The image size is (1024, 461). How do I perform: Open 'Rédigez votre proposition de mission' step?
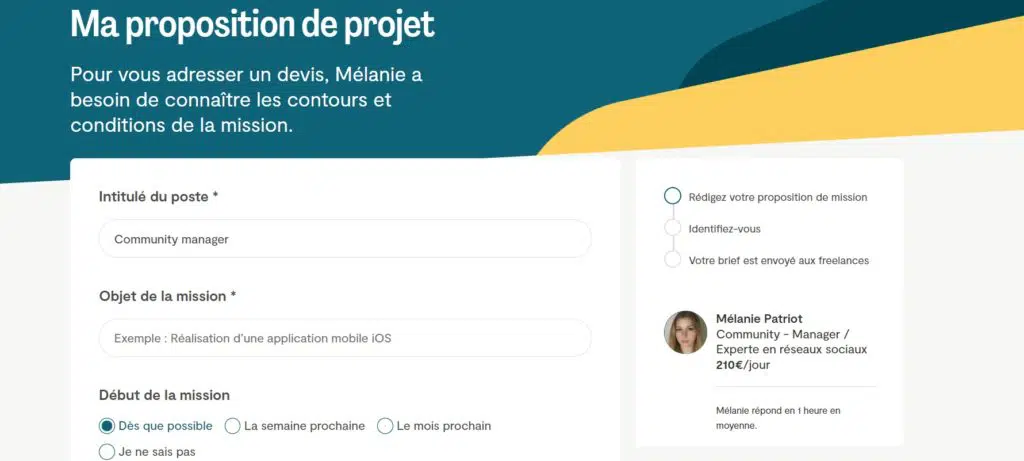pos(778,197)
